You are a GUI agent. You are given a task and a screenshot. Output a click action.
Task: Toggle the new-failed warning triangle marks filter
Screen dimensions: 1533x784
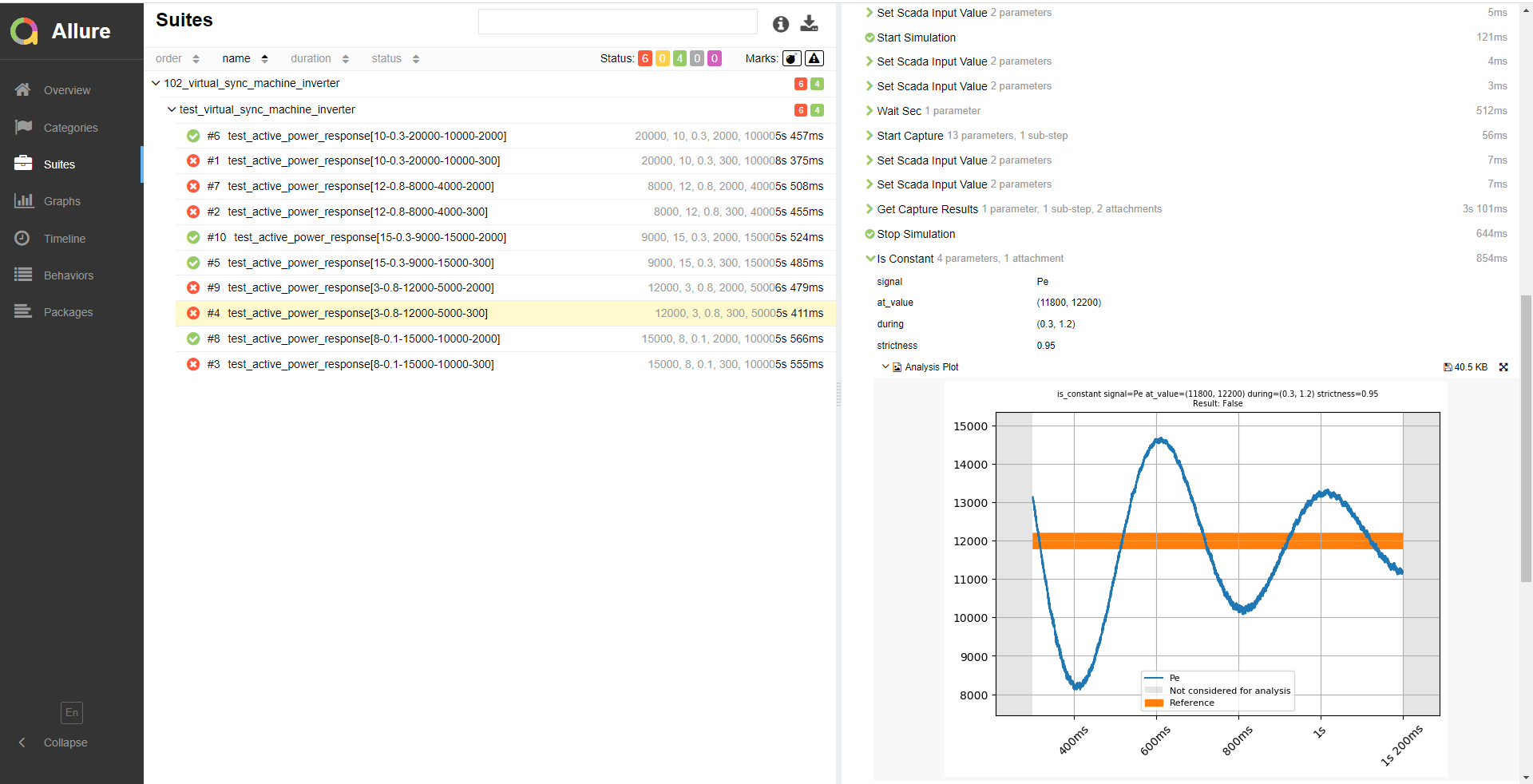point(814,58)
